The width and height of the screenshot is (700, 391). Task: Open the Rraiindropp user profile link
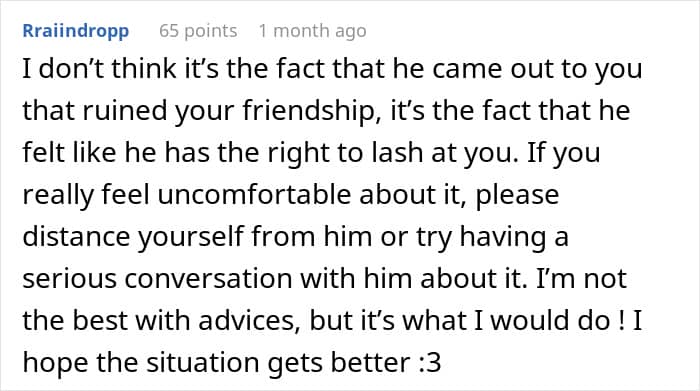(x=76, y=31)
